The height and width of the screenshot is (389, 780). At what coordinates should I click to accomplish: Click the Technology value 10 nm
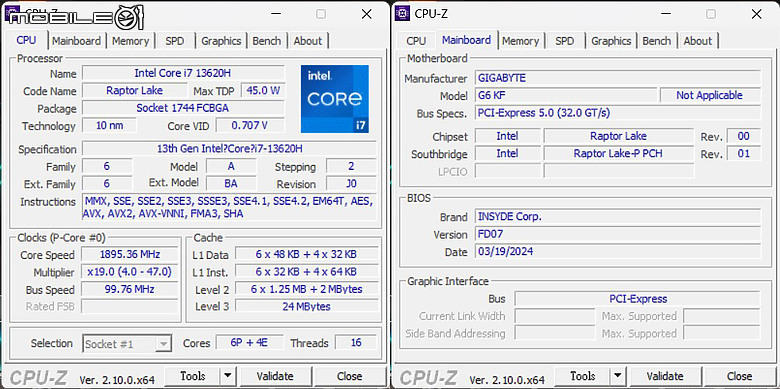click(109, 125)
